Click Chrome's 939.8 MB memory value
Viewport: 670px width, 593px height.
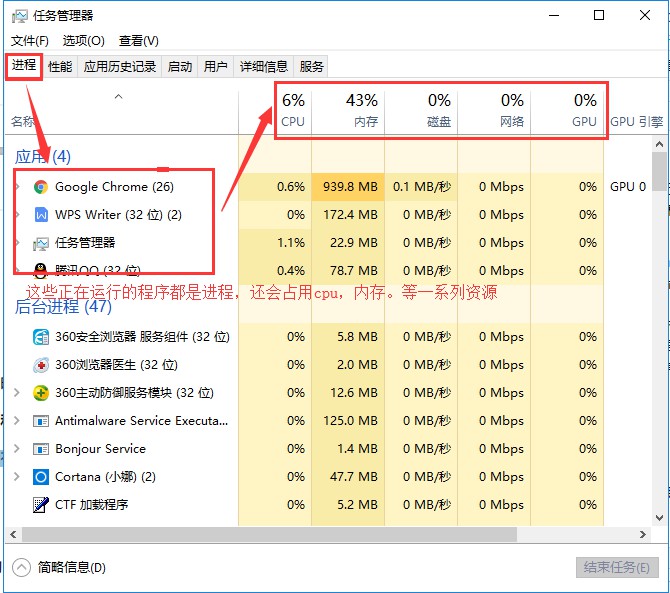click(350, 187)
